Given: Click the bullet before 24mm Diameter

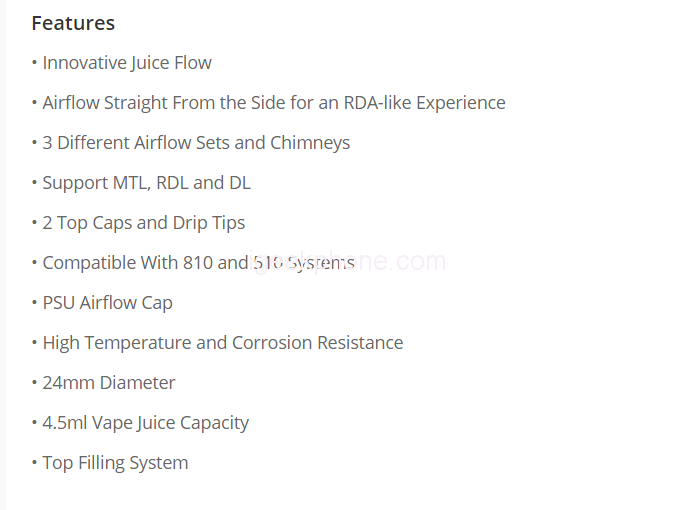Looking at the screenshot, I should click(x=34, y=383).
